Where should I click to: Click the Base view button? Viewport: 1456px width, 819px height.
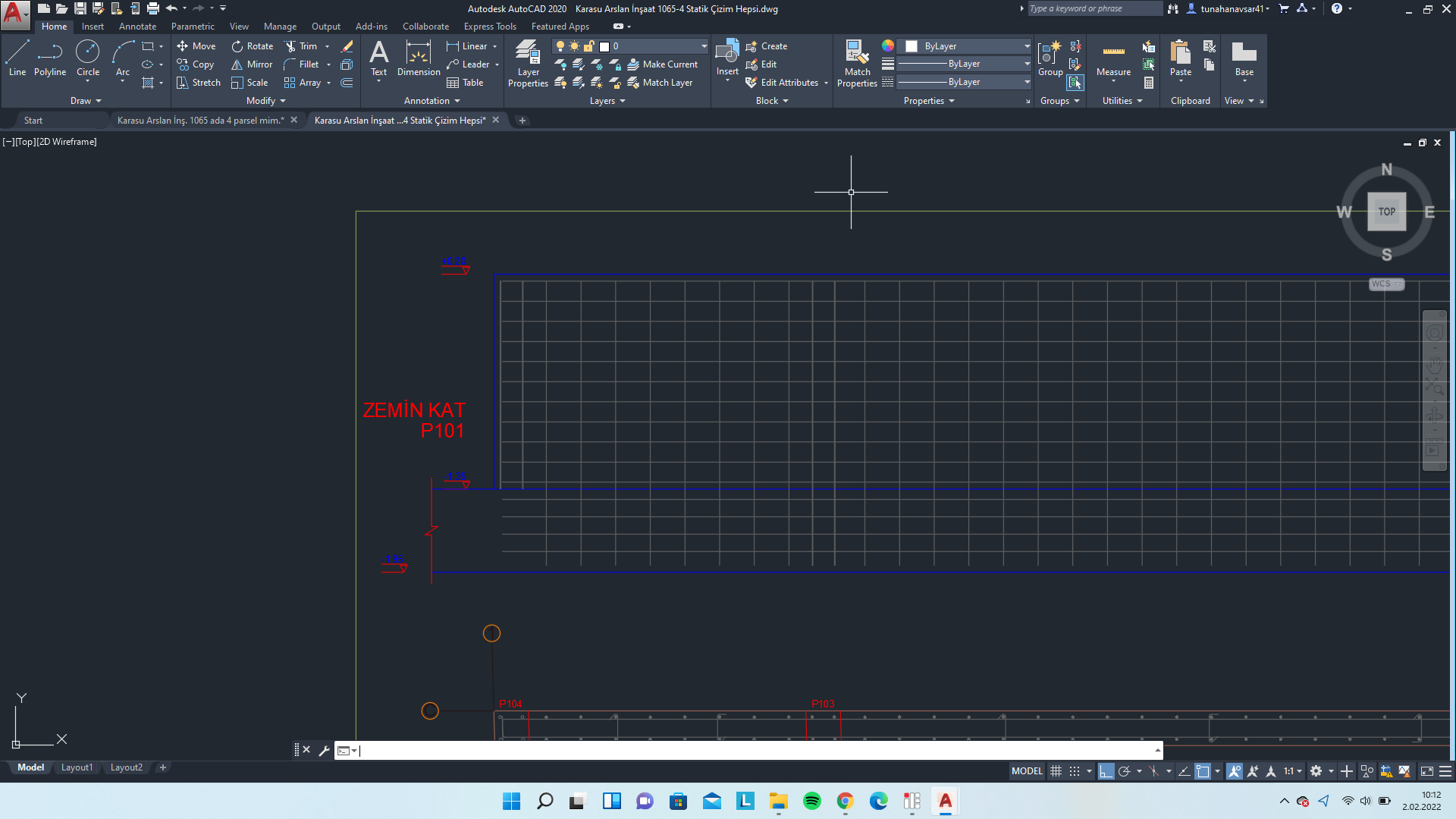[1244, 59]
